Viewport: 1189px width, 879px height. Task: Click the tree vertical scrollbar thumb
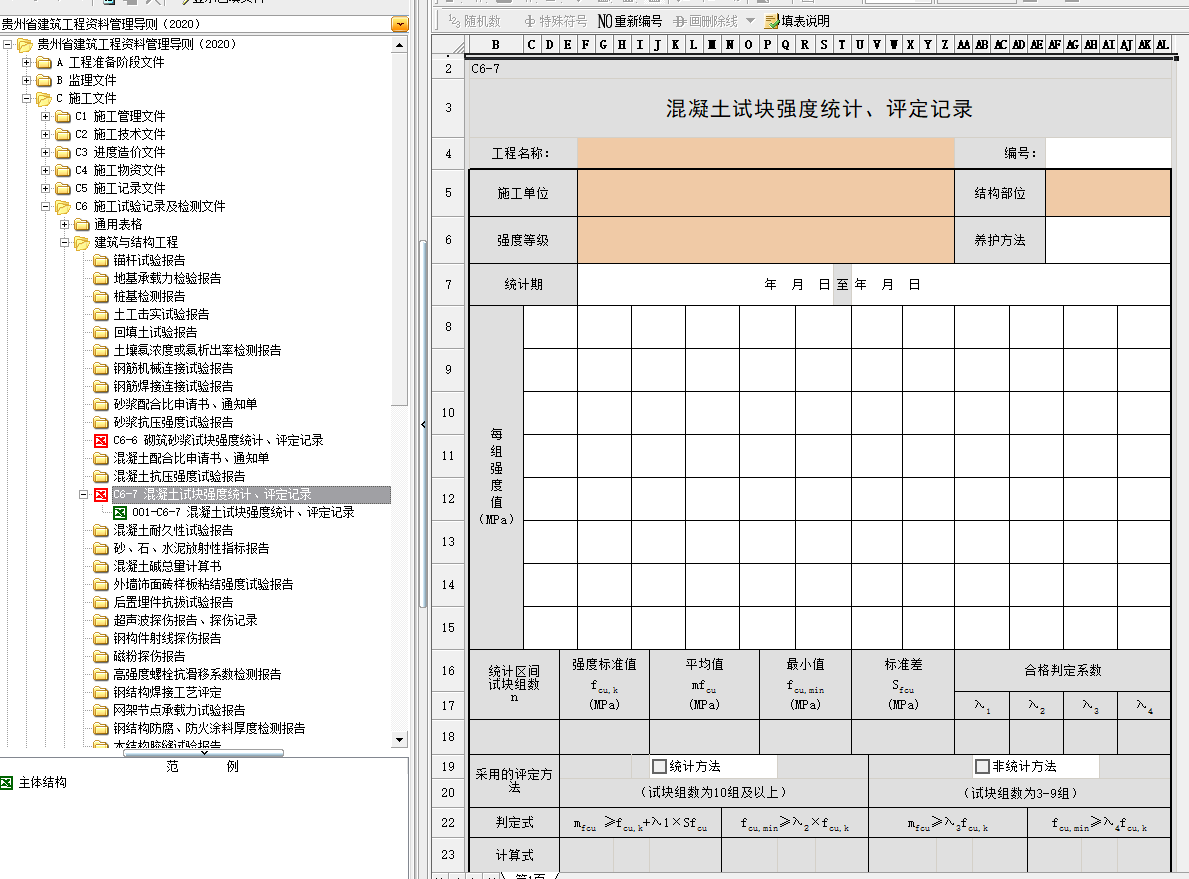(400, 228)
